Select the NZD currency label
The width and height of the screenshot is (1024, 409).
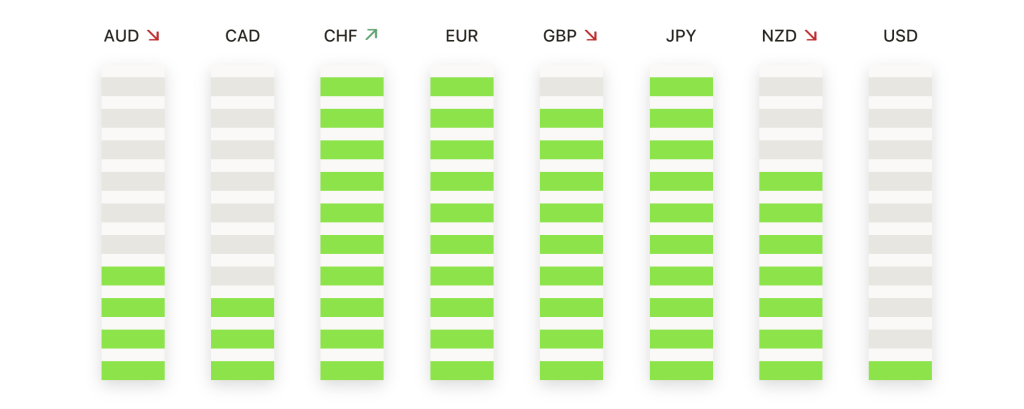pos(779,36)
